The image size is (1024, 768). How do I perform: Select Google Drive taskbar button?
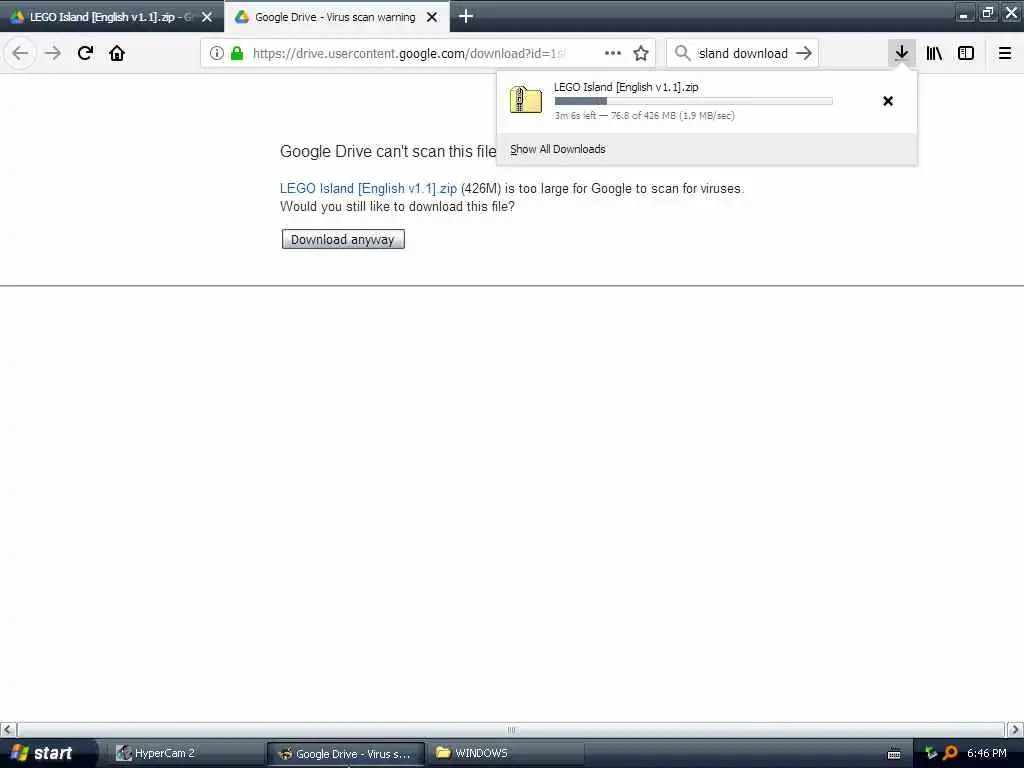click(345, 753)
